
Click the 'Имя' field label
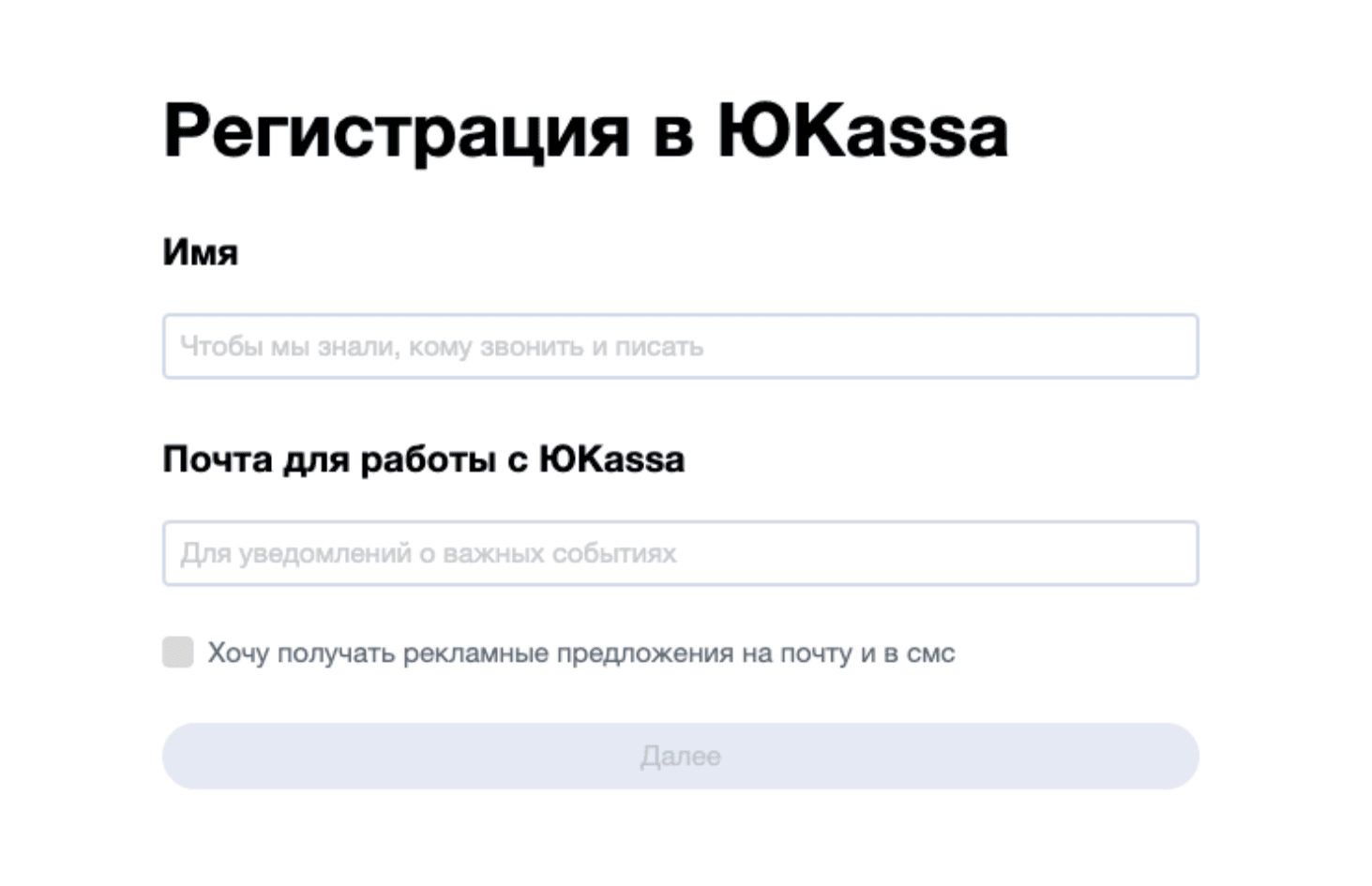point(200,252)
